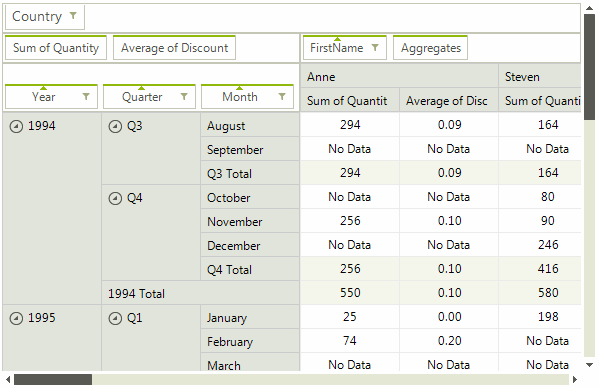The width and height of the screenshot is (599, 388).
Task: Collapse the Q3 quarter group
Action: pos(115,126)
